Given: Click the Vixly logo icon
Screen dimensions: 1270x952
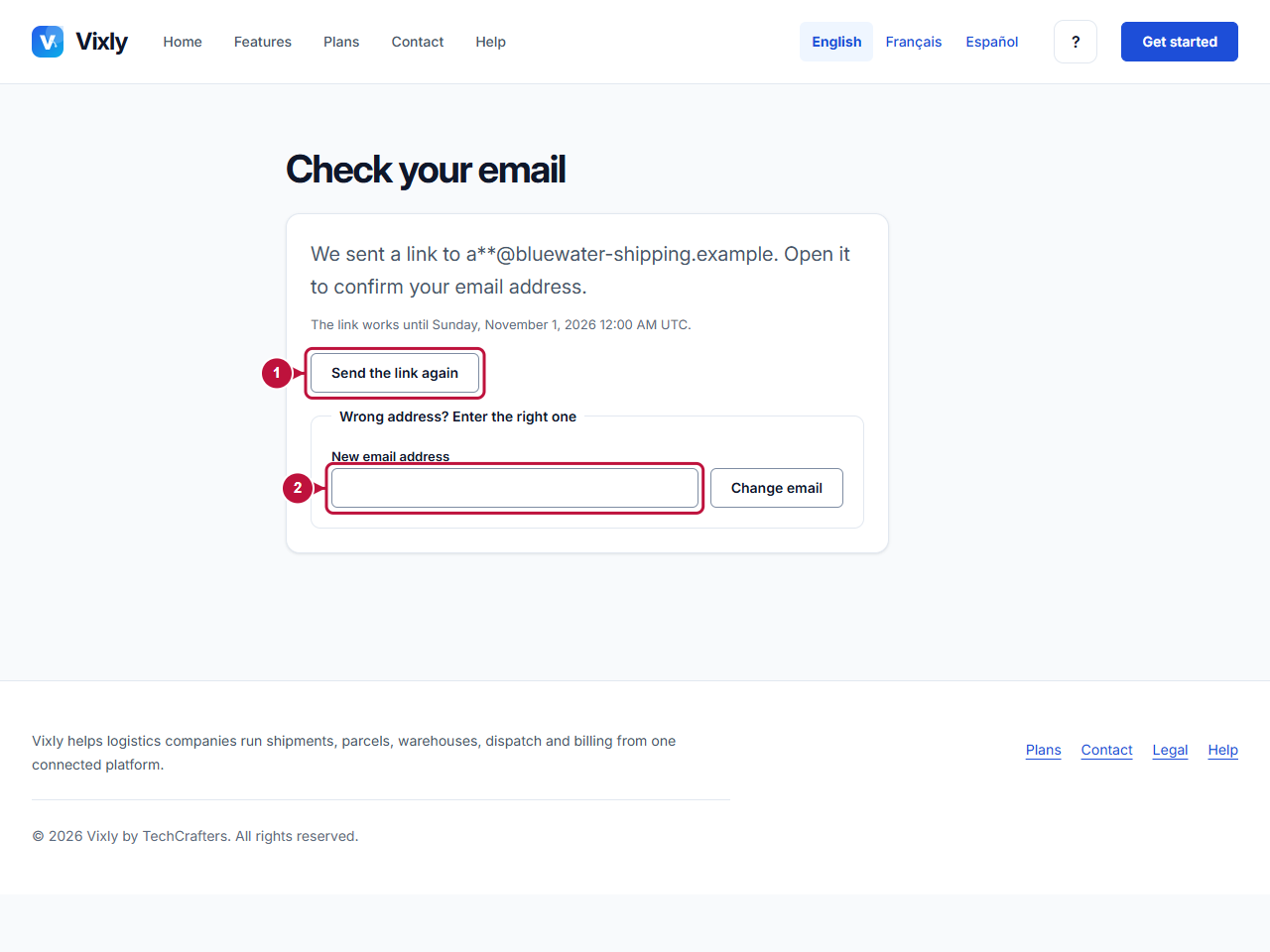Looking at the screenshot, I should [48, 42].
